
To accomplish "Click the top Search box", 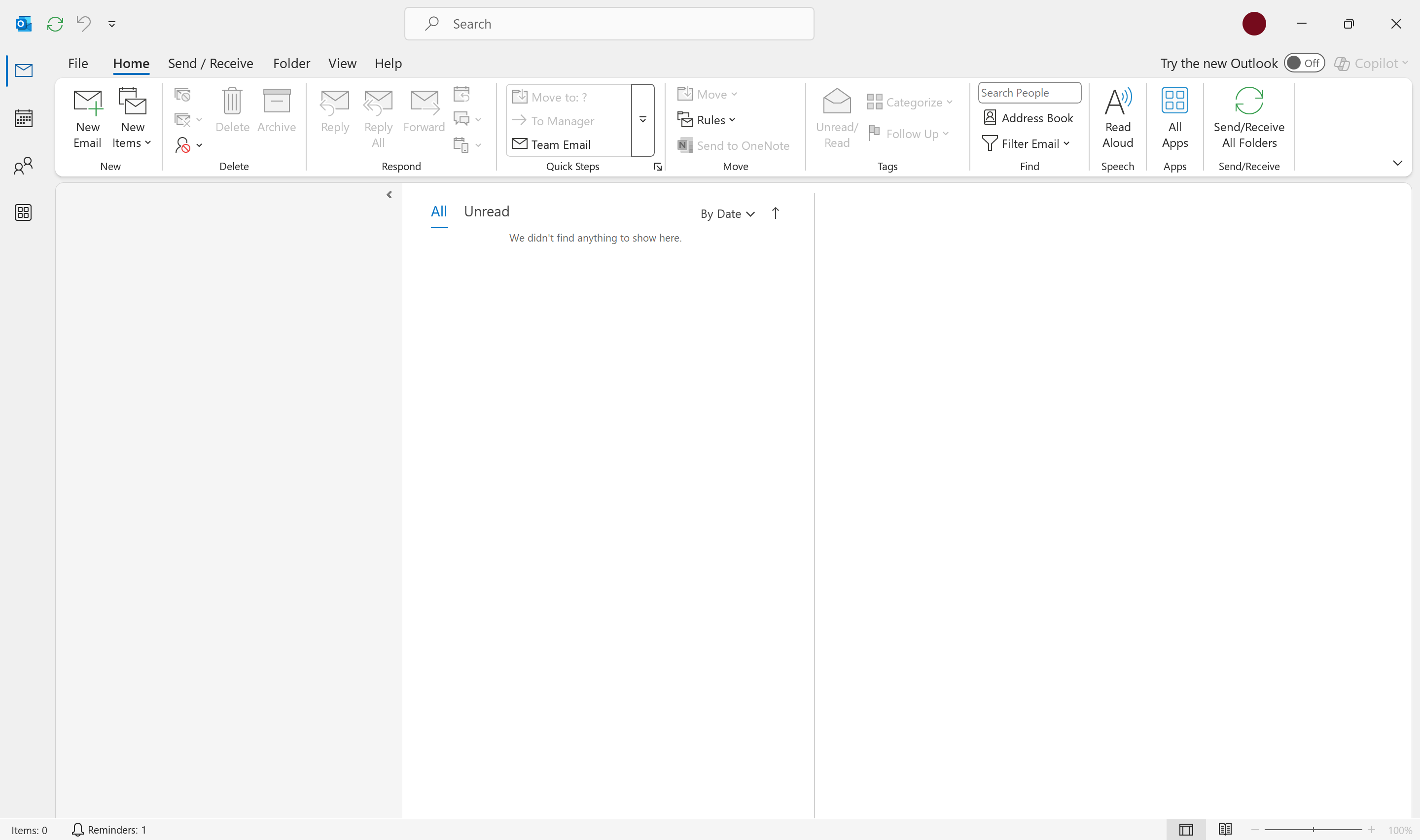I will point(609,24).
